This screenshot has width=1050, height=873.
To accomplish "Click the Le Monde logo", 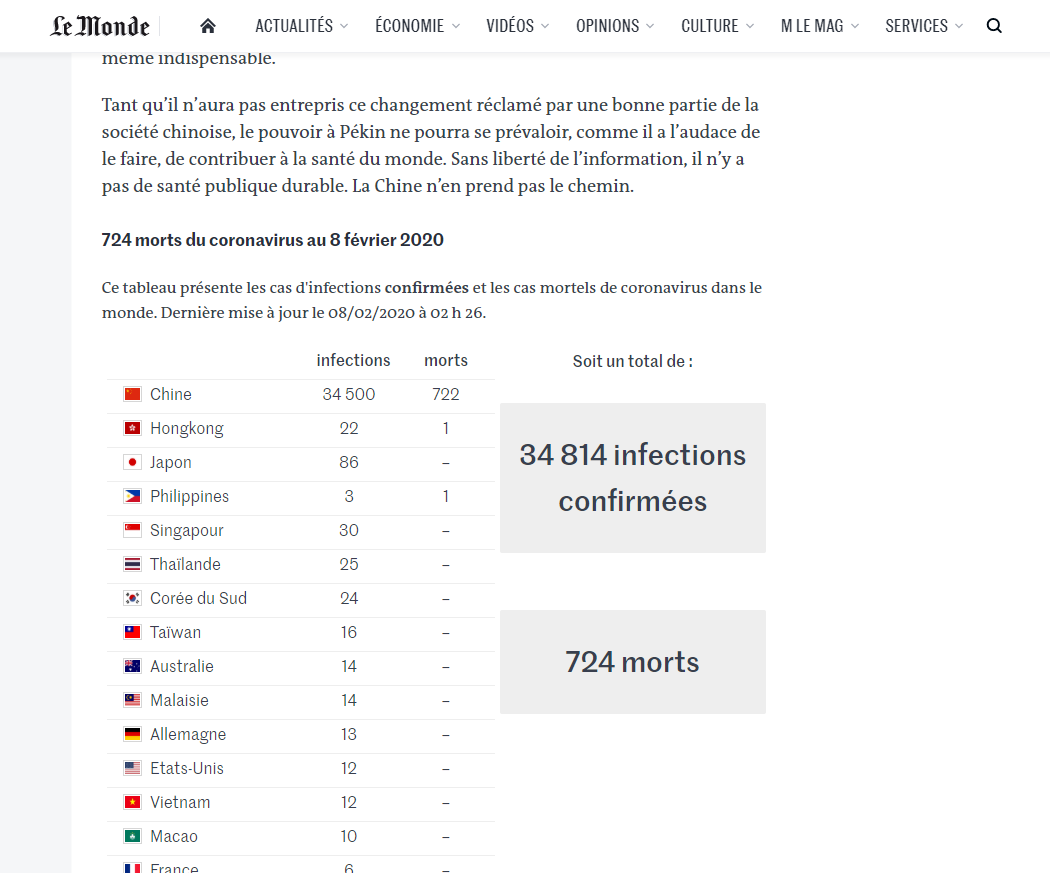I will [100, 26].
